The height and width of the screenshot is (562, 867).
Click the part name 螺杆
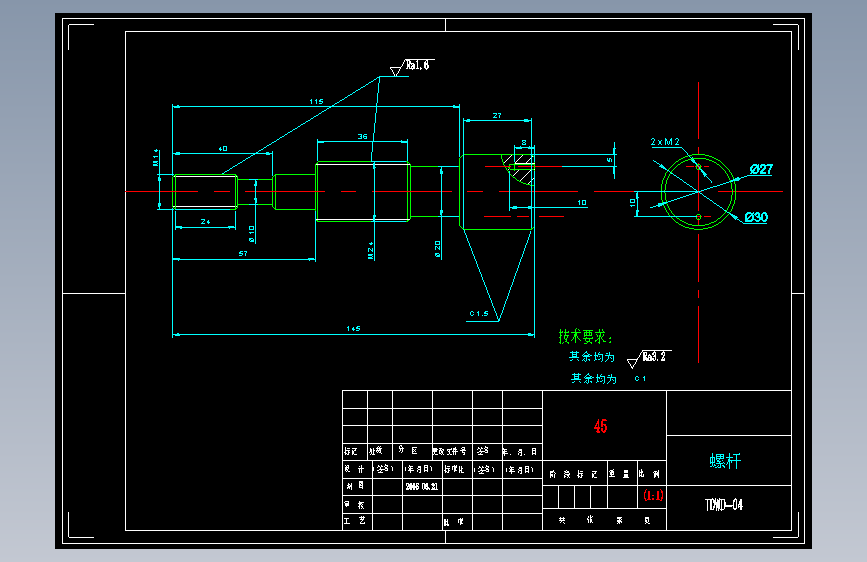[x=725, y=461]
